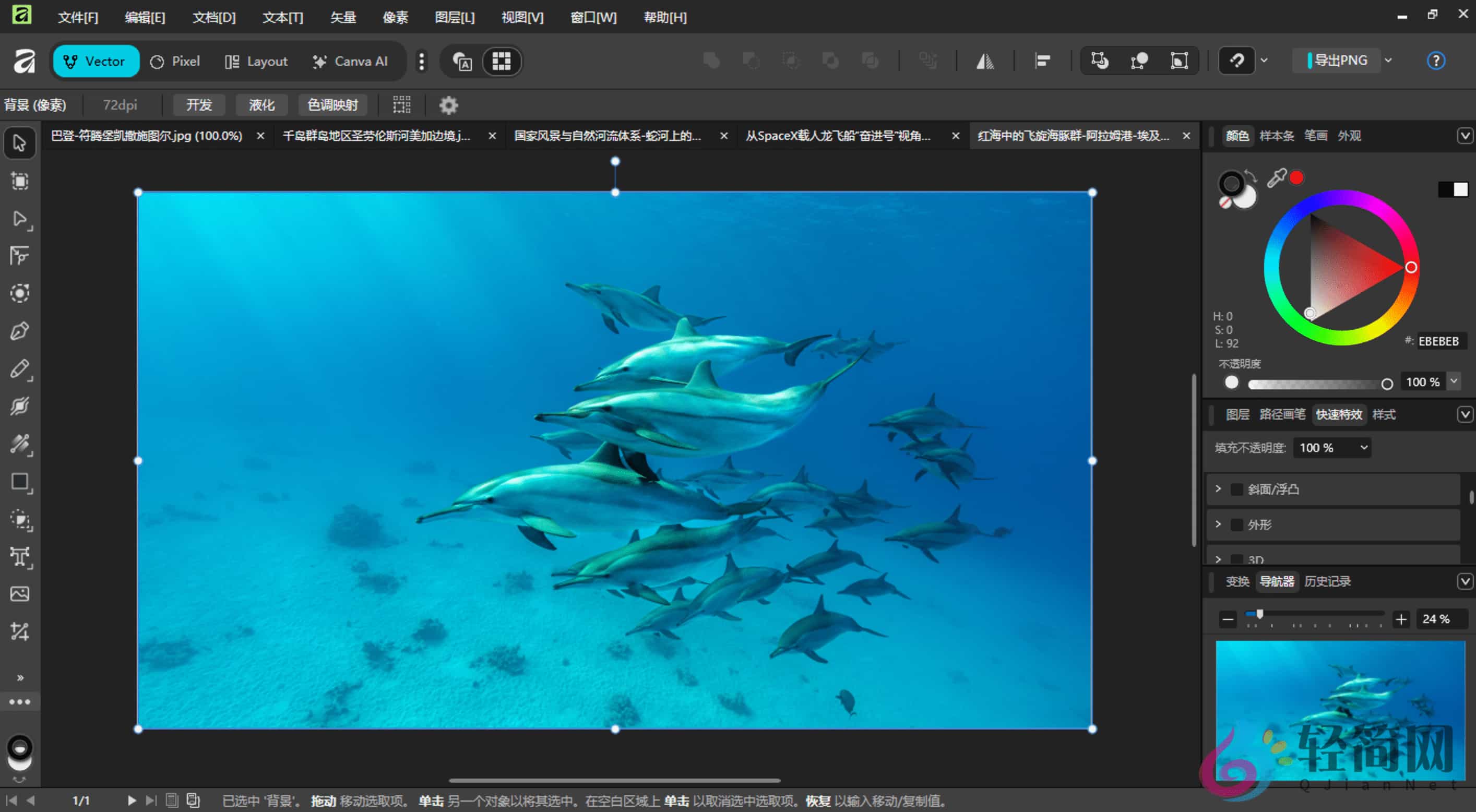Click the 液化 button
Screen dimensions: 1476x812
click(261, 105)
